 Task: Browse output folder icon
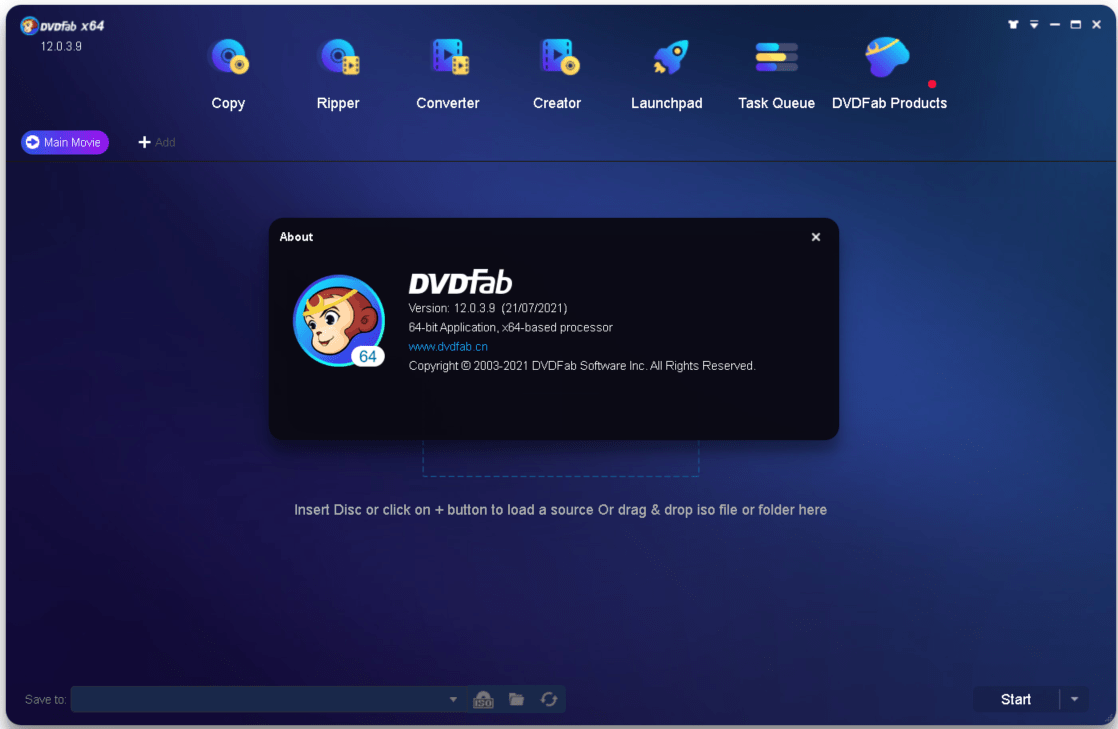tap(516, 700)
